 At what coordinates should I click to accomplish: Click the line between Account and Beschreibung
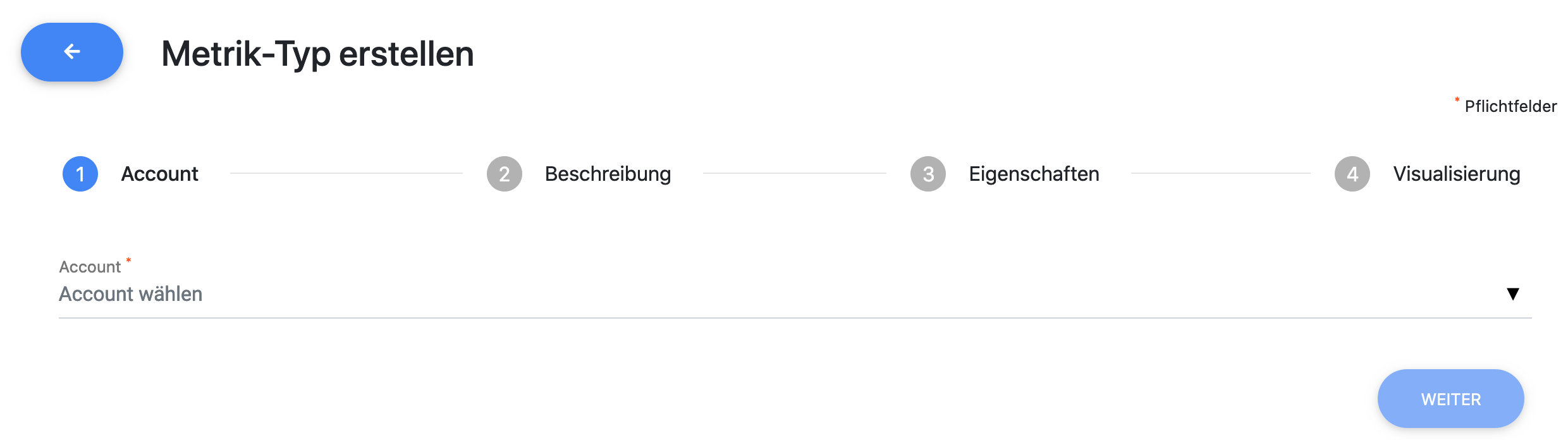[x=346, y=173]
